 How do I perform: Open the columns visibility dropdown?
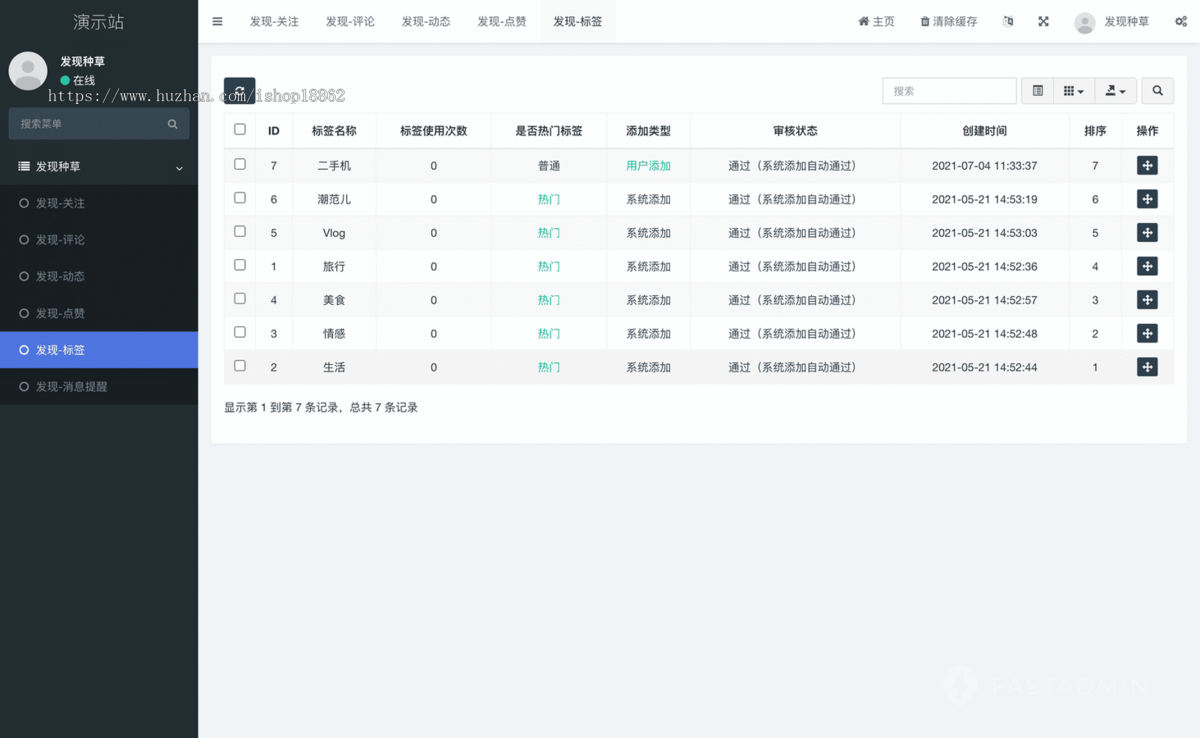point(1073,90)
